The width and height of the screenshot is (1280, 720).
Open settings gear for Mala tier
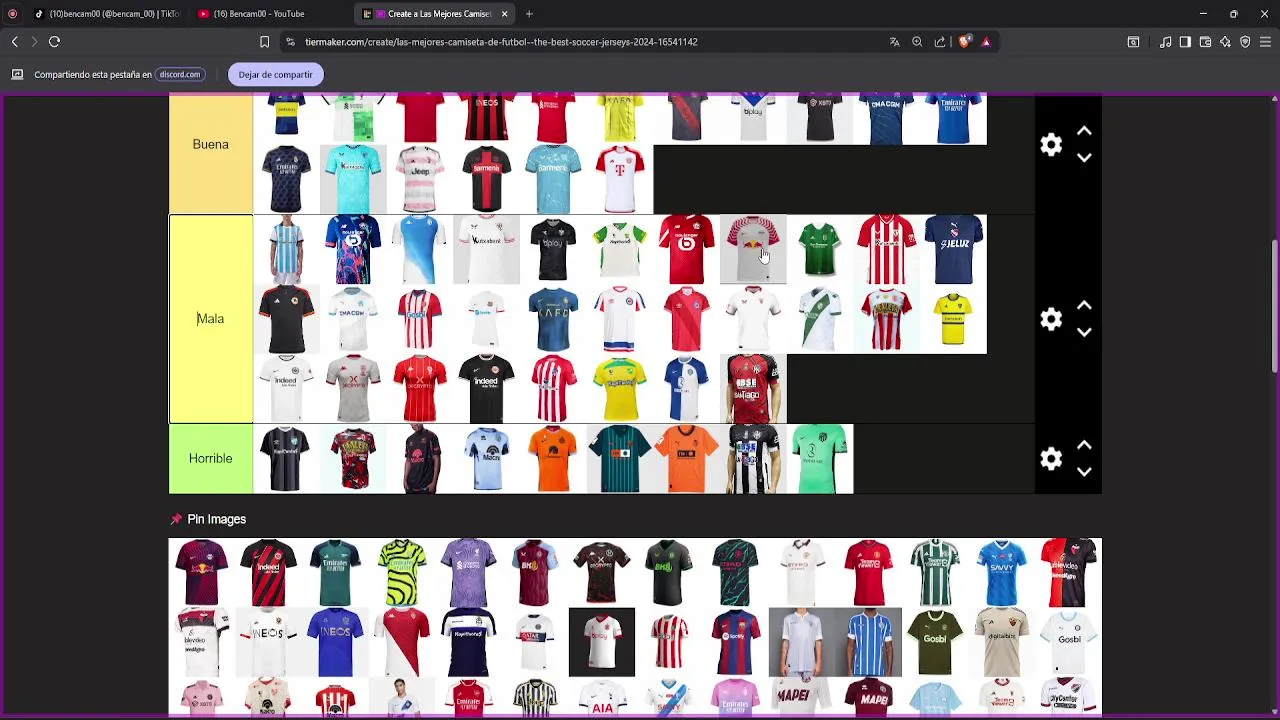(x=1051, y=319)
